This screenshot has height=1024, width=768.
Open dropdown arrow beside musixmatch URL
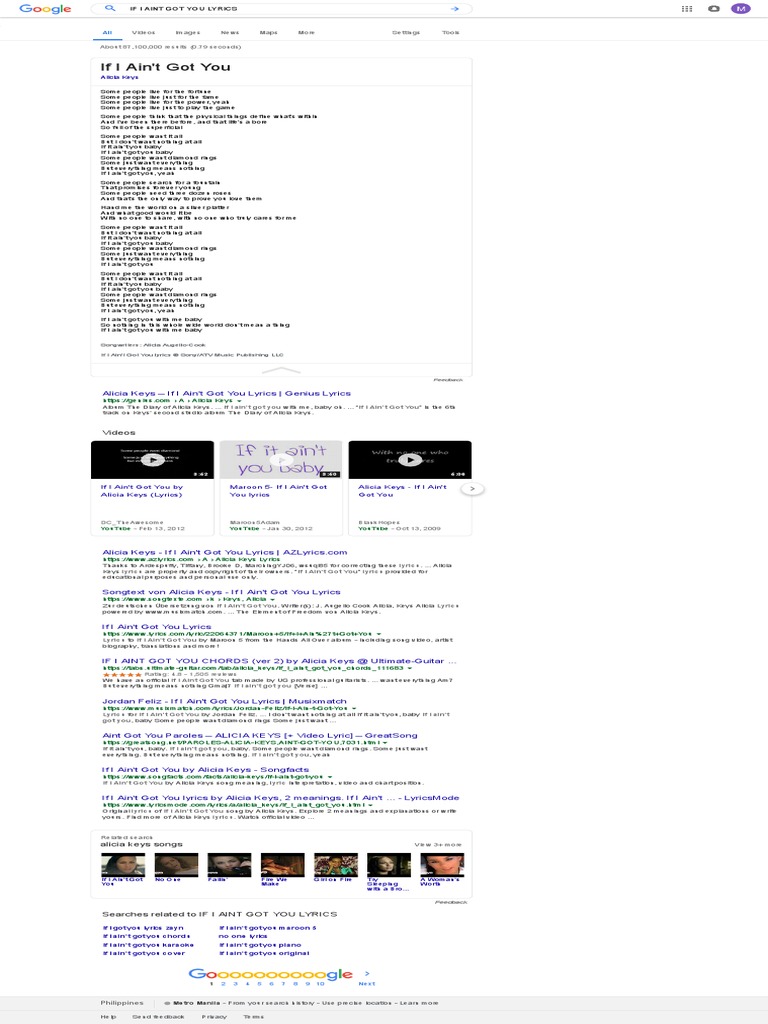(x=354, y=708)
